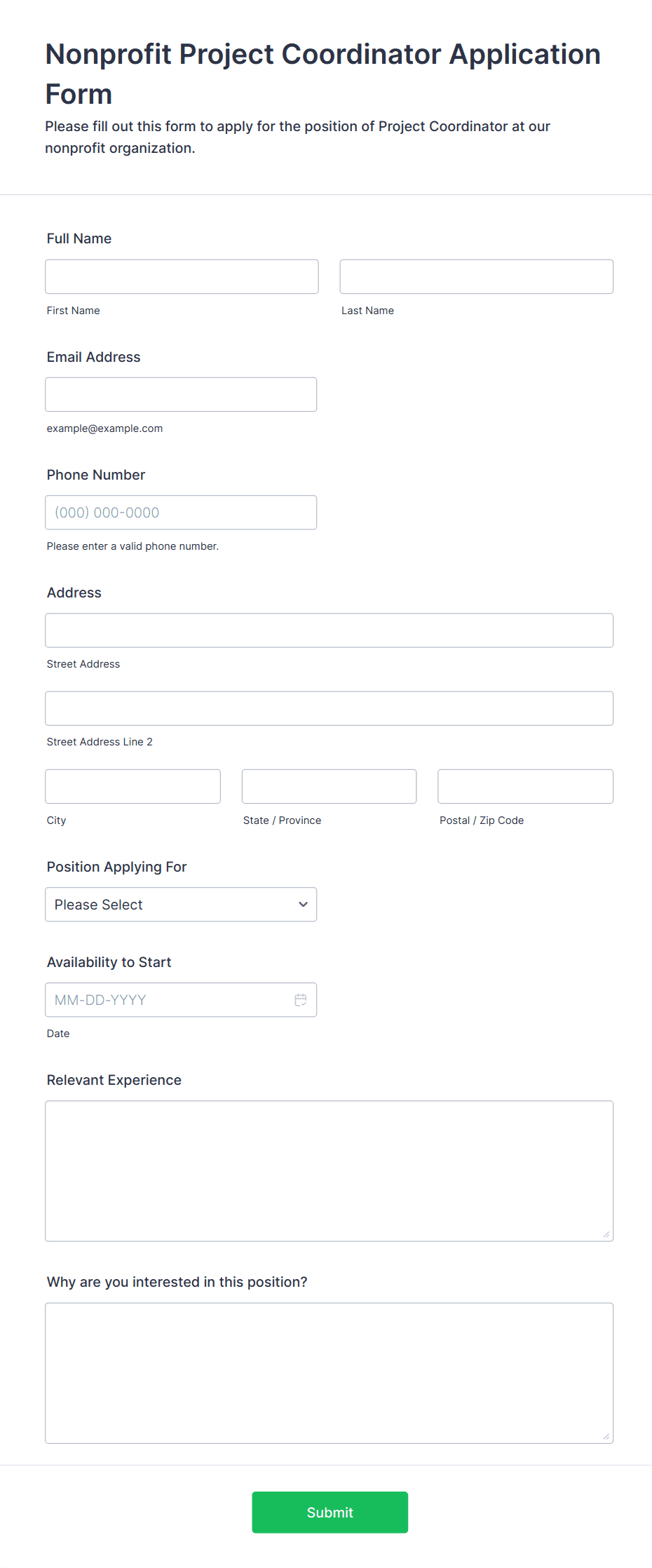Click the calendar icon in date field
The height and width of the screenshot is (1568, 652).
[301, 1000]
